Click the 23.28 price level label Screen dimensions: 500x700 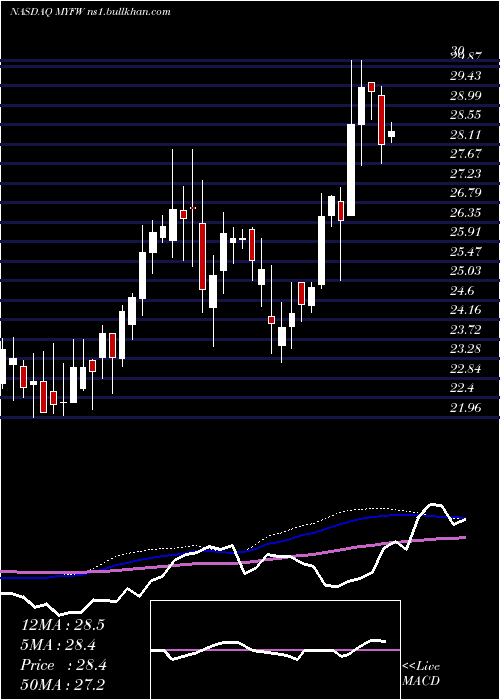(466, 348)
